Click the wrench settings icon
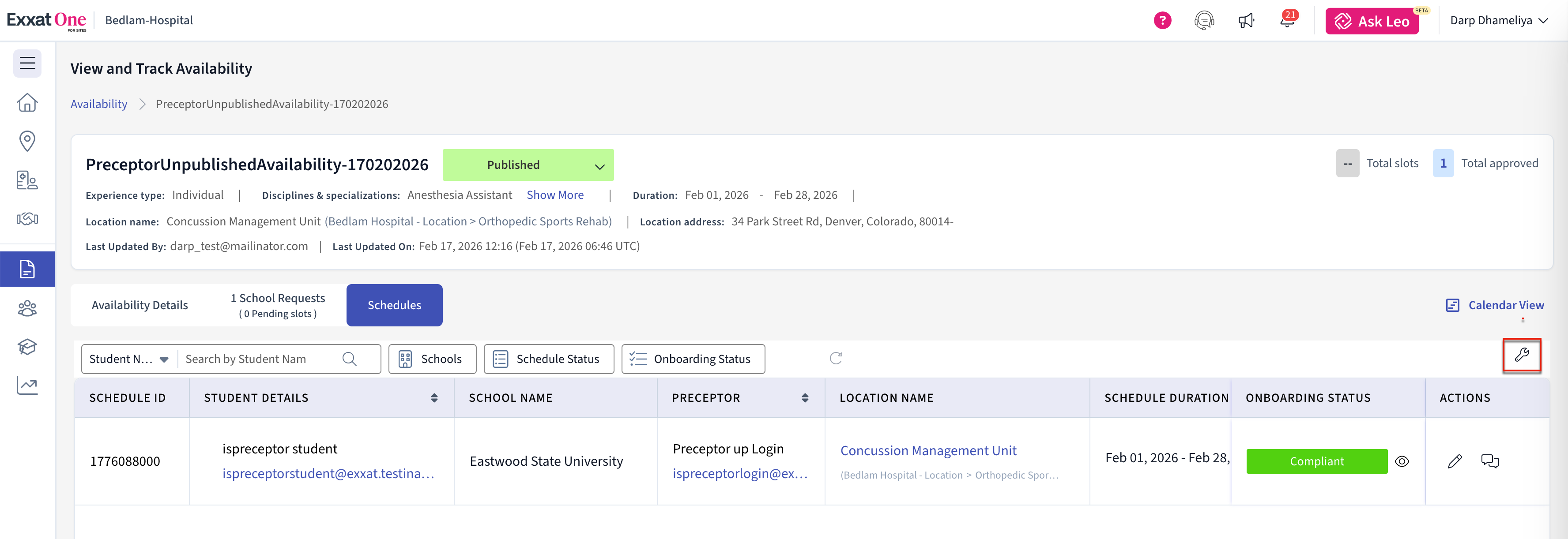This screenshot has height=539, width=1568. (x=1521, y=355)
